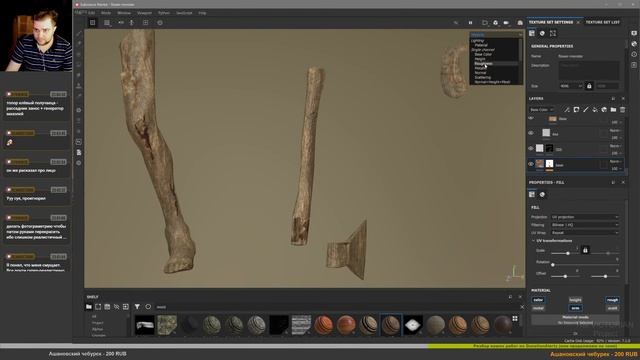Viewport: 640px width, 360px height.
Task: Click the Description text field
Action: tap(589, 71)
